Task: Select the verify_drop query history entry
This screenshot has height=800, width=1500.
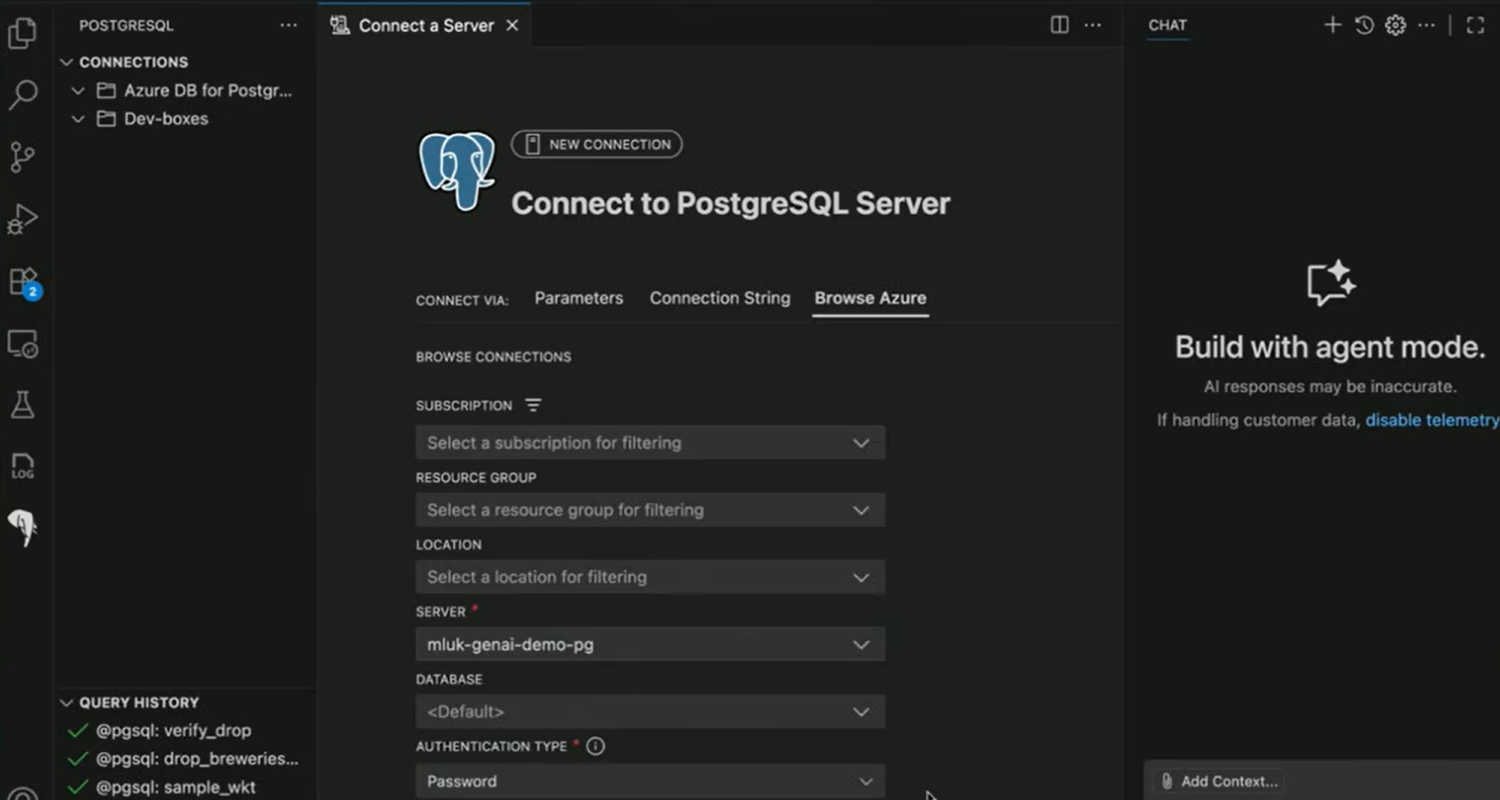Action: coord(174,730)
